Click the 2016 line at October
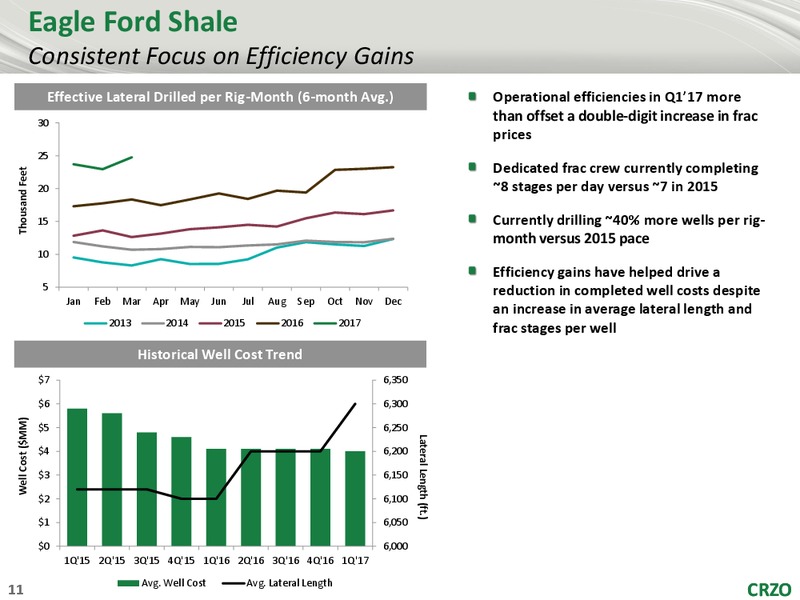Screen dimensions: 800x600 click(335, 169)
